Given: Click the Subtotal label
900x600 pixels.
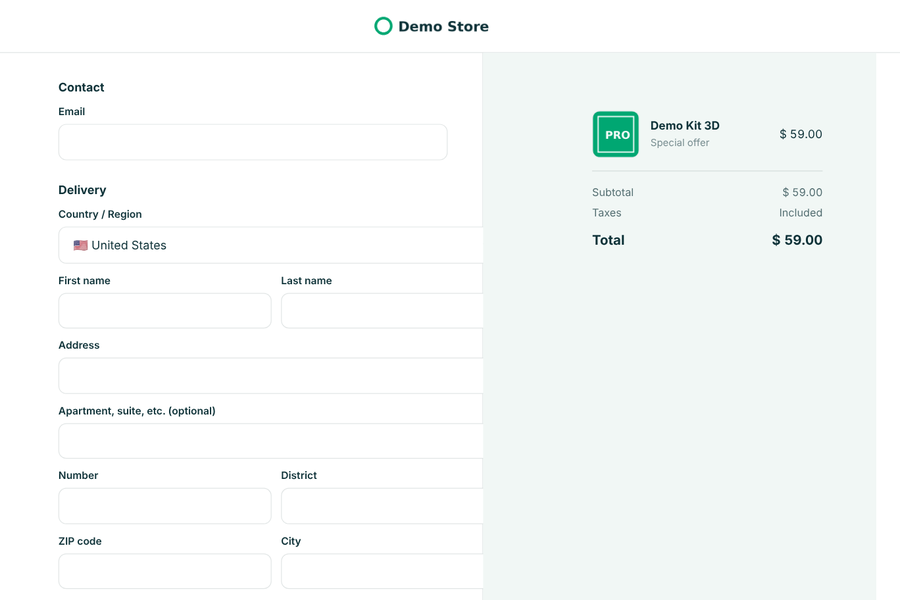Looking at the screenshot, I should coord(613,192).
